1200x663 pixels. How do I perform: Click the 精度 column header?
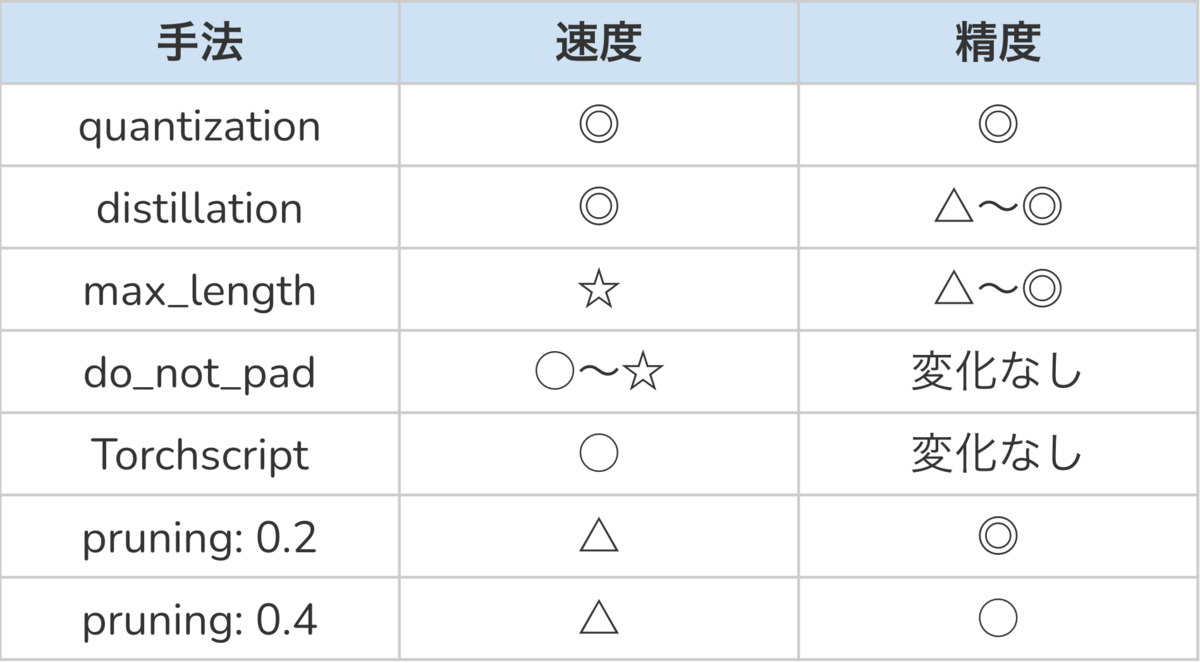pos(998,42)
